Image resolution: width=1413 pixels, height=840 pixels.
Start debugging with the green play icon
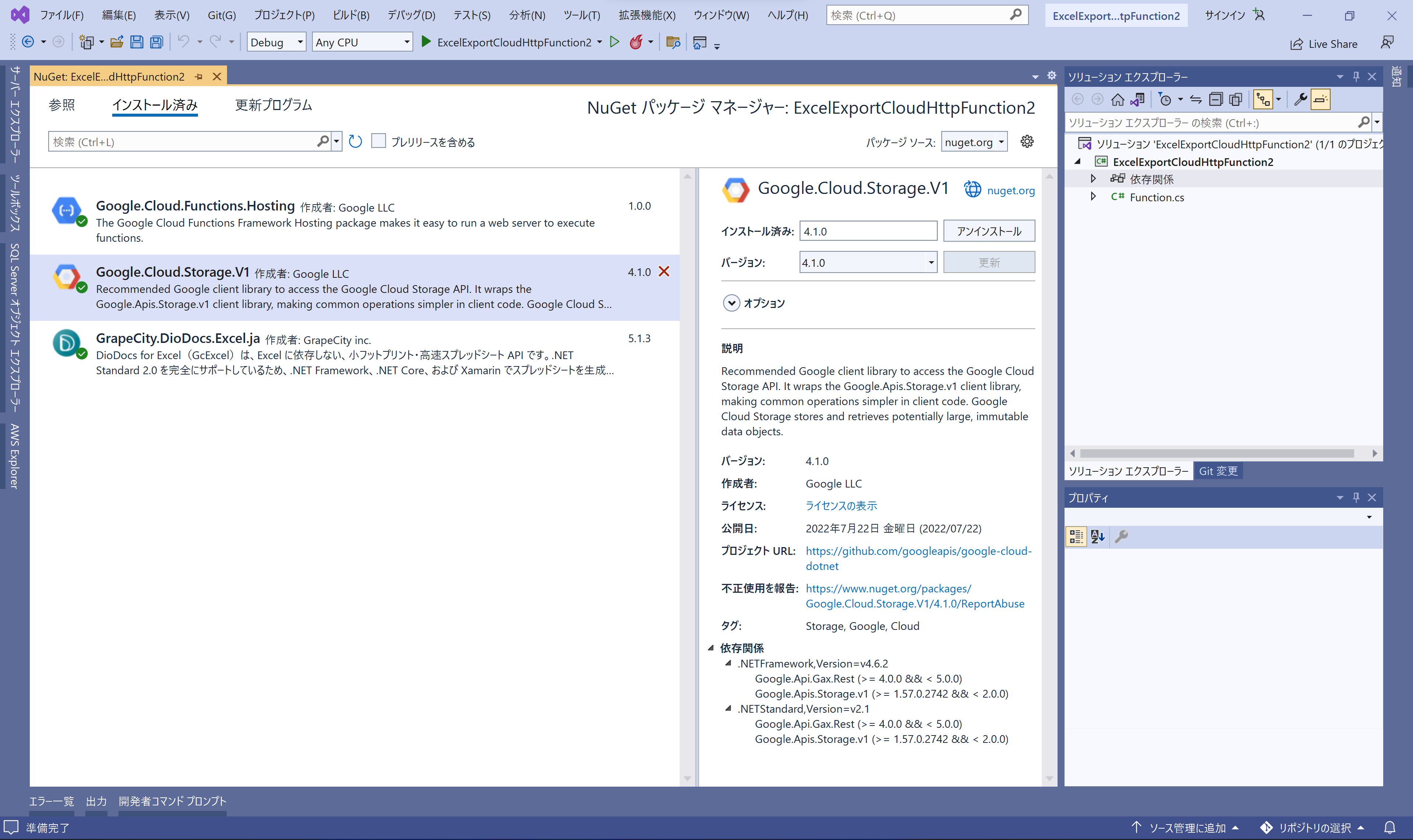pyautogui.click(x=426, y=42)
